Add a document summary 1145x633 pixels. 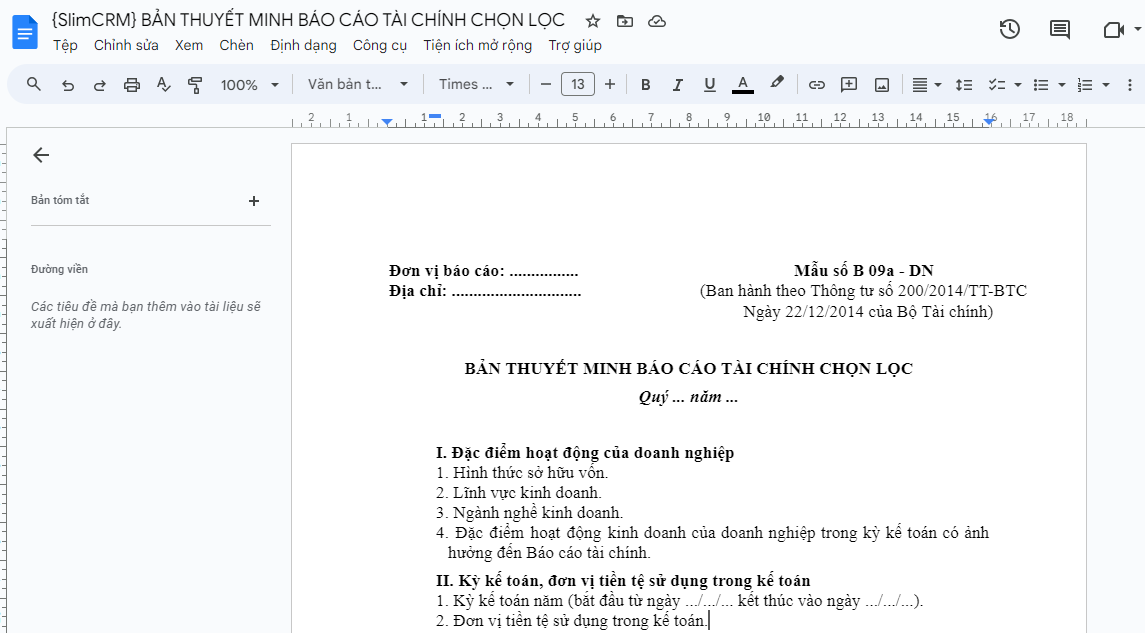click(253, 200)
